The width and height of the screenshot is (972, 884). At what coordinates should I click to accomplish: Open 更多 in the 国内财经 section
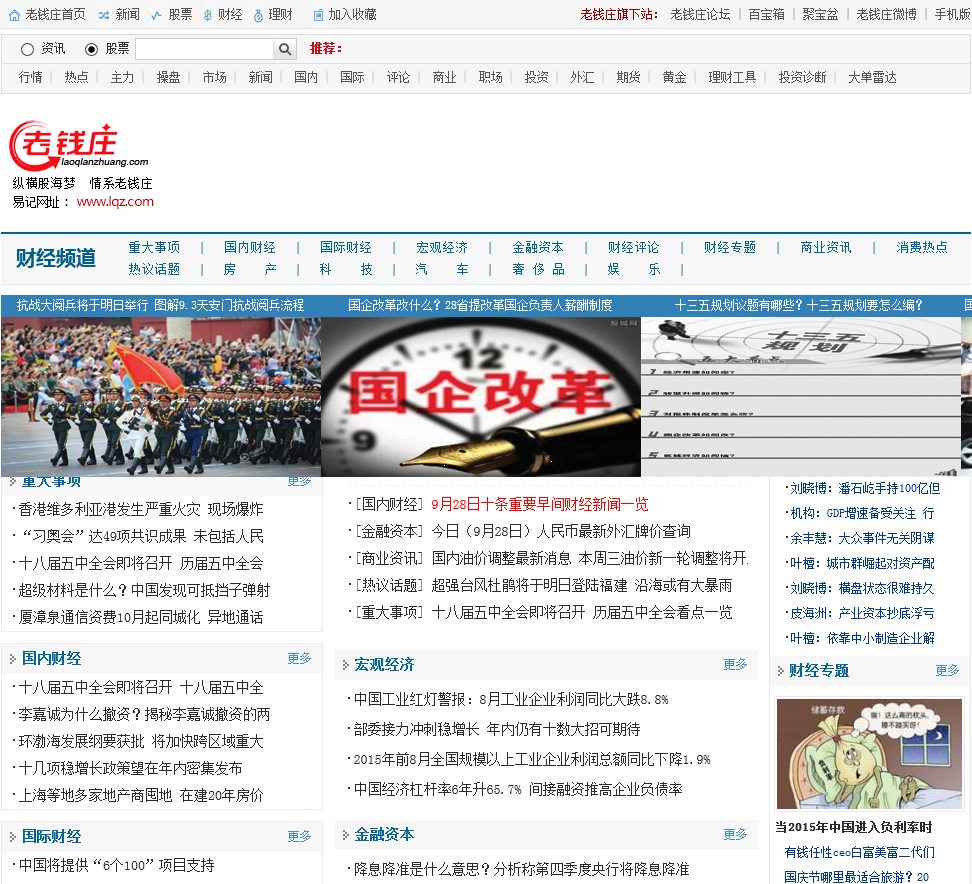(299, 658)
